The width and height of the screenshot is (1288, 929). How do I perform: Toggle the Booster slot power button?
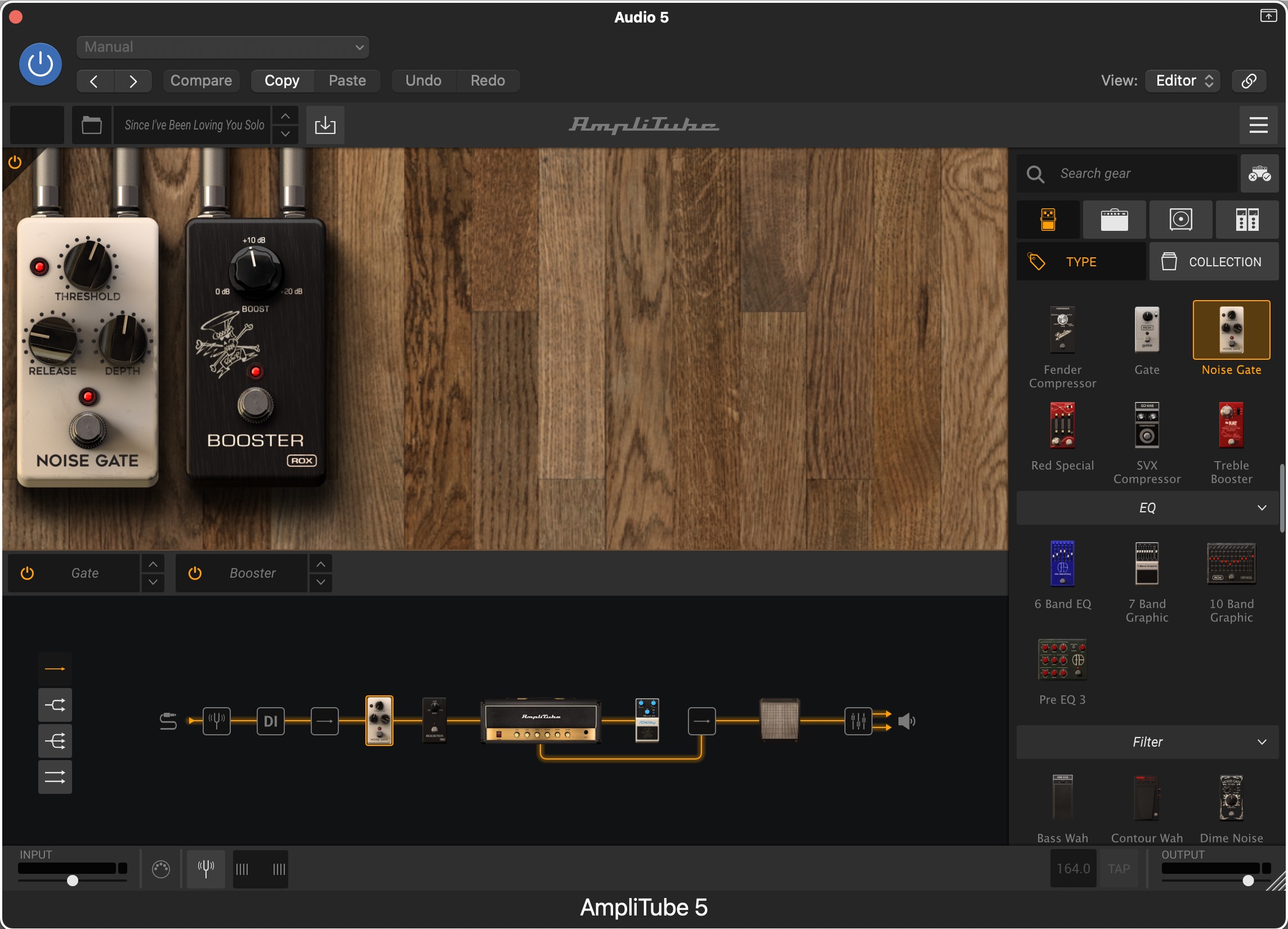point(195,574)
